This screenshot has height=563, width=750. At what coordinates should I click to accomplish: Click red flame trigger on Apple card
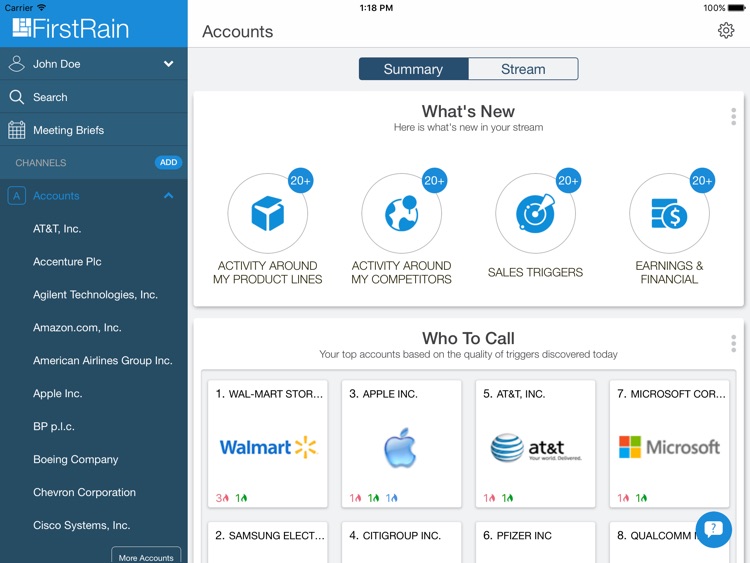pos(355,498)
